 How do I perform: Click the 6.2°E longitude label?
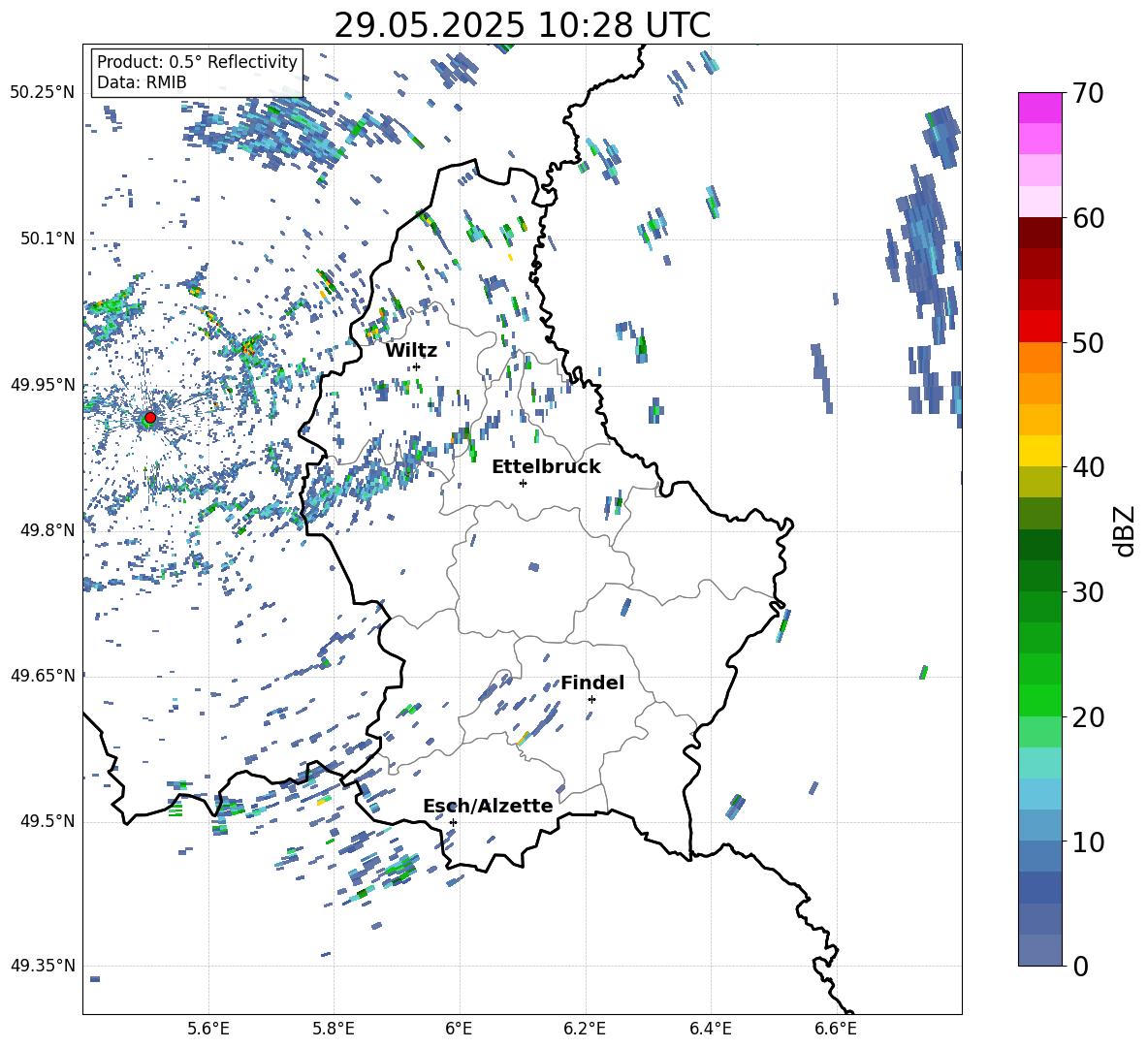pyautogui.click(x=585, y=1029)
